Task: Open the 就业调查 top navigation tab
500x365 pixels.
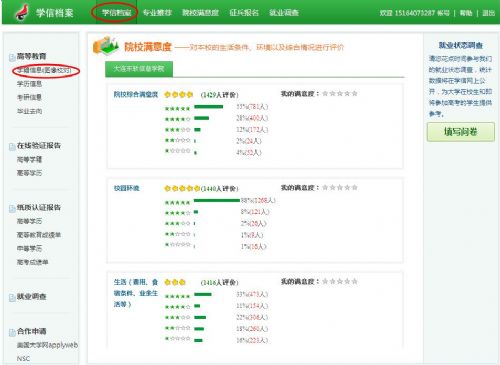Action: point(284,13)
